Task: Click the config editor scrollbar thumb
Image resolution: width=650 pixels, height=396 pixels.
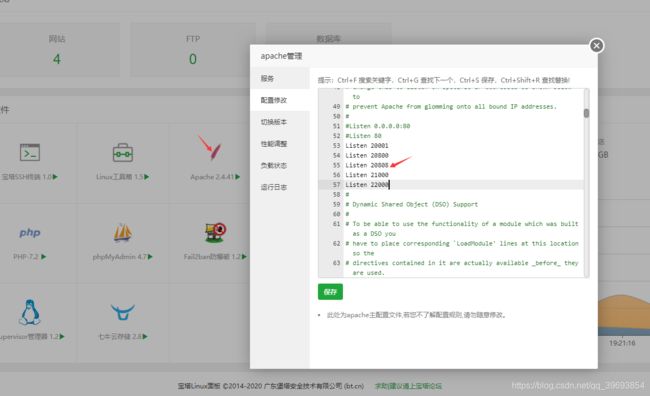Action: point(586,113)
